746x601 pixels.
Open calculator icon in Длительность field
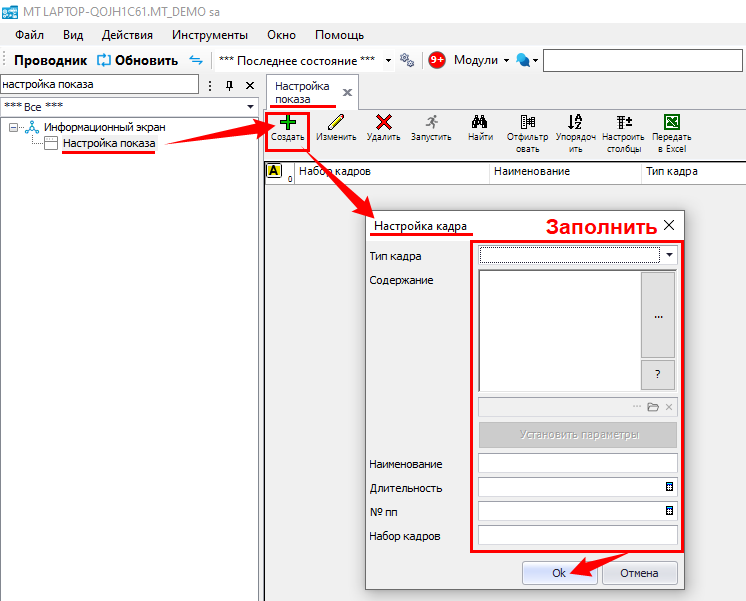(x=669, y=487)
